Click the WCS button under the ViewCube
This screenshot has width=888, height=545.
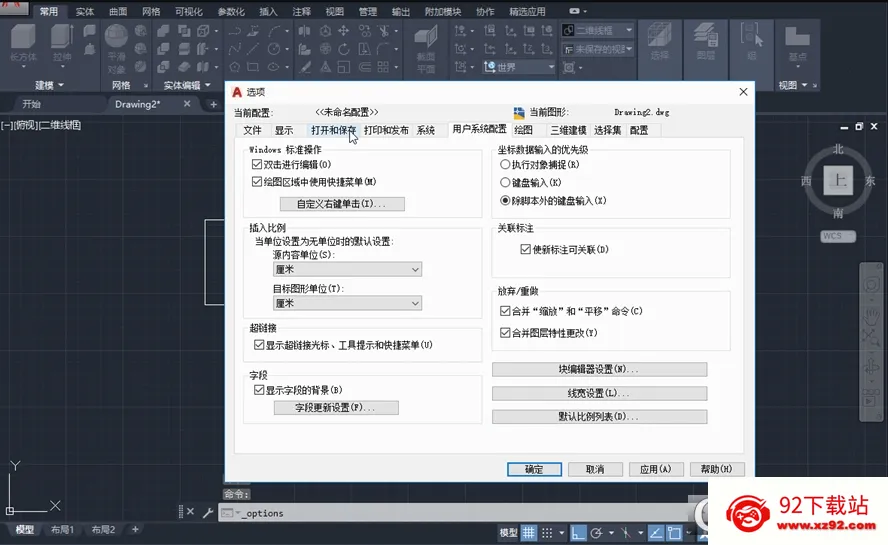click(x=838, y=236)
